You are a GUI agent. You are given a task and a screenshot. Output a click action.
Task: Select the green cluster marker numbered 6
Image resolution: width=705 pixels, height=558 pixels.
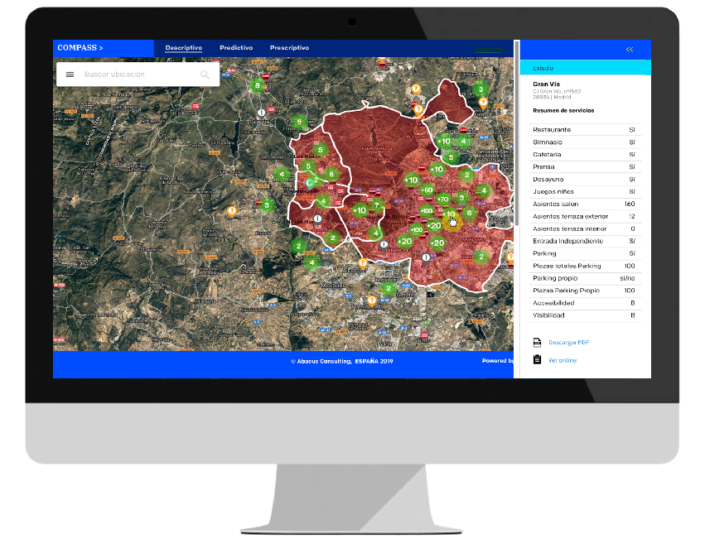coord(331,174)
